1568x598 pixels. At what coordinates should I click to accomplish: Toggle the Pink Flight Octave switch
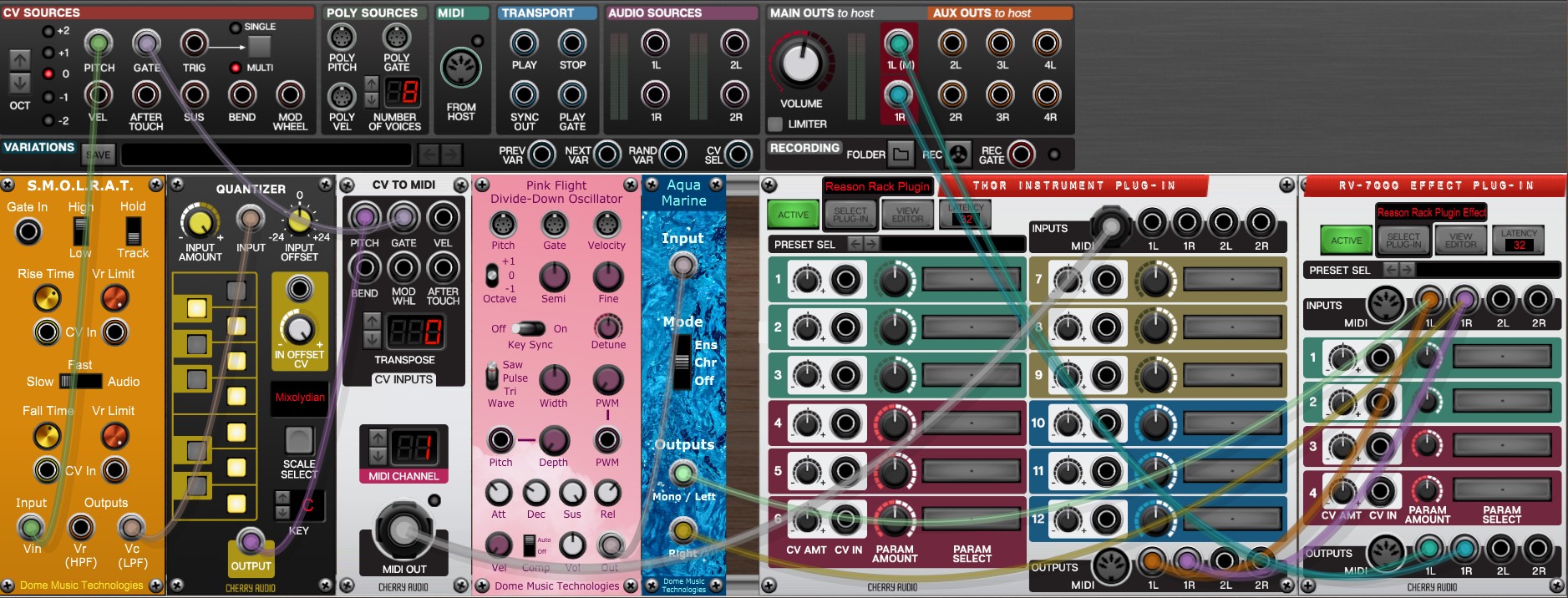[492, 275]
